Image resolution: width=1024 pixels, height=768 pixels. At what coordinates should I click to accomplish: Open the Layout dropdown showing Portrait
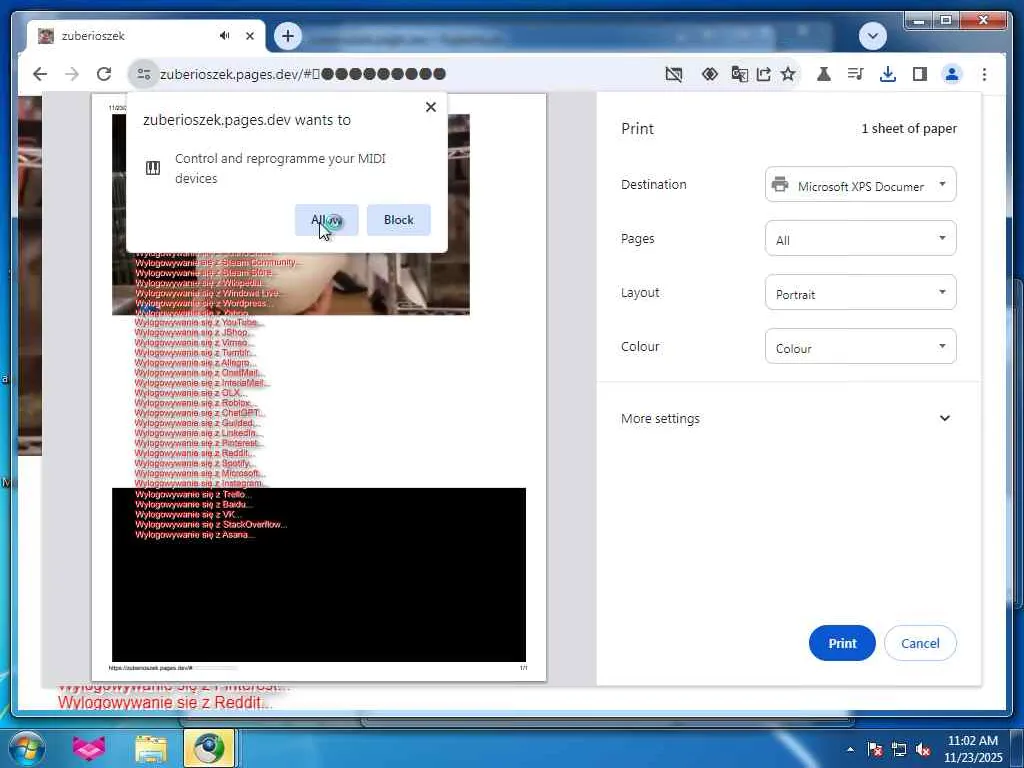click(860, 293)
